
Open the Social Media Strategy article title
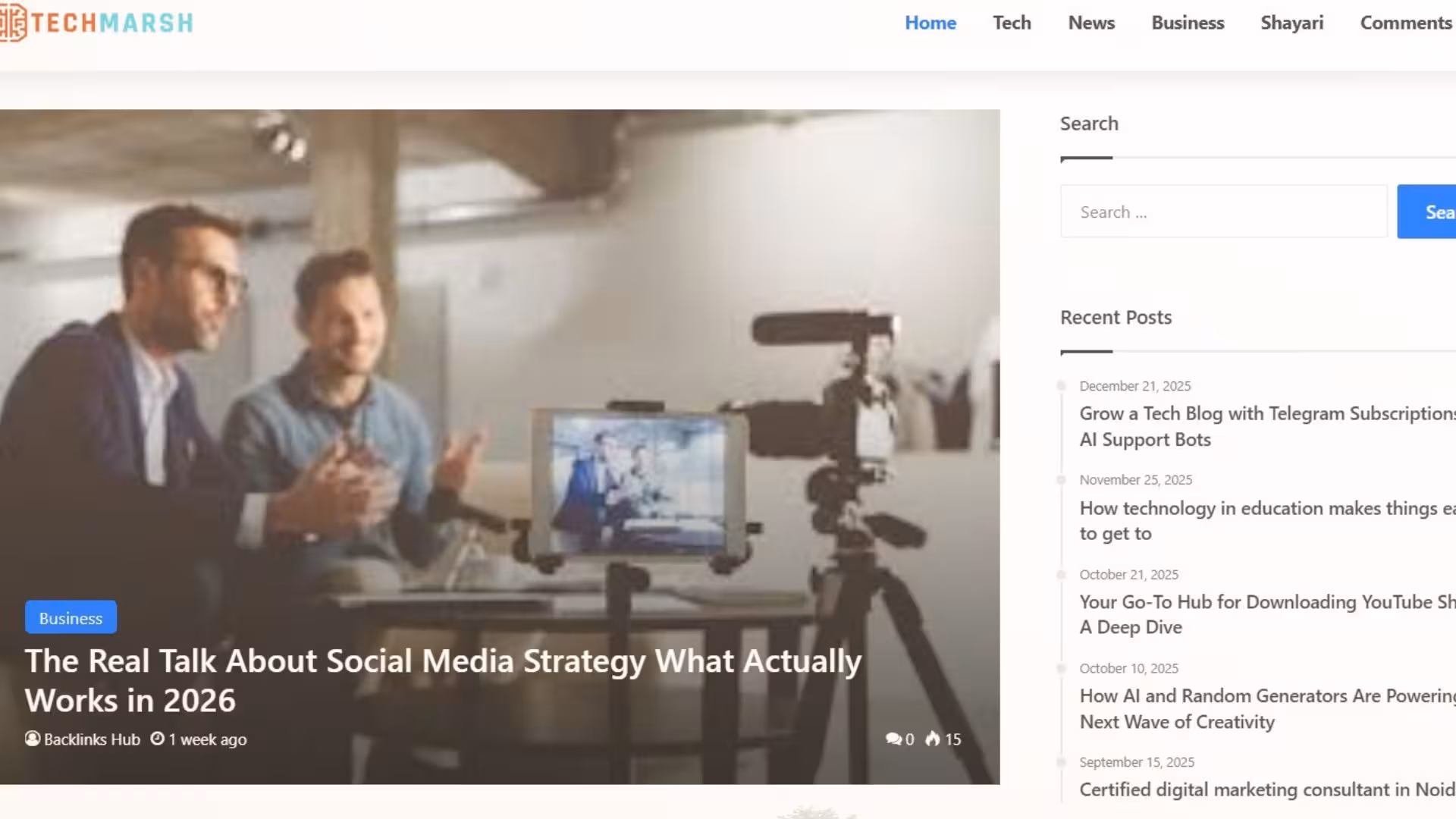(x=443, y=680)
